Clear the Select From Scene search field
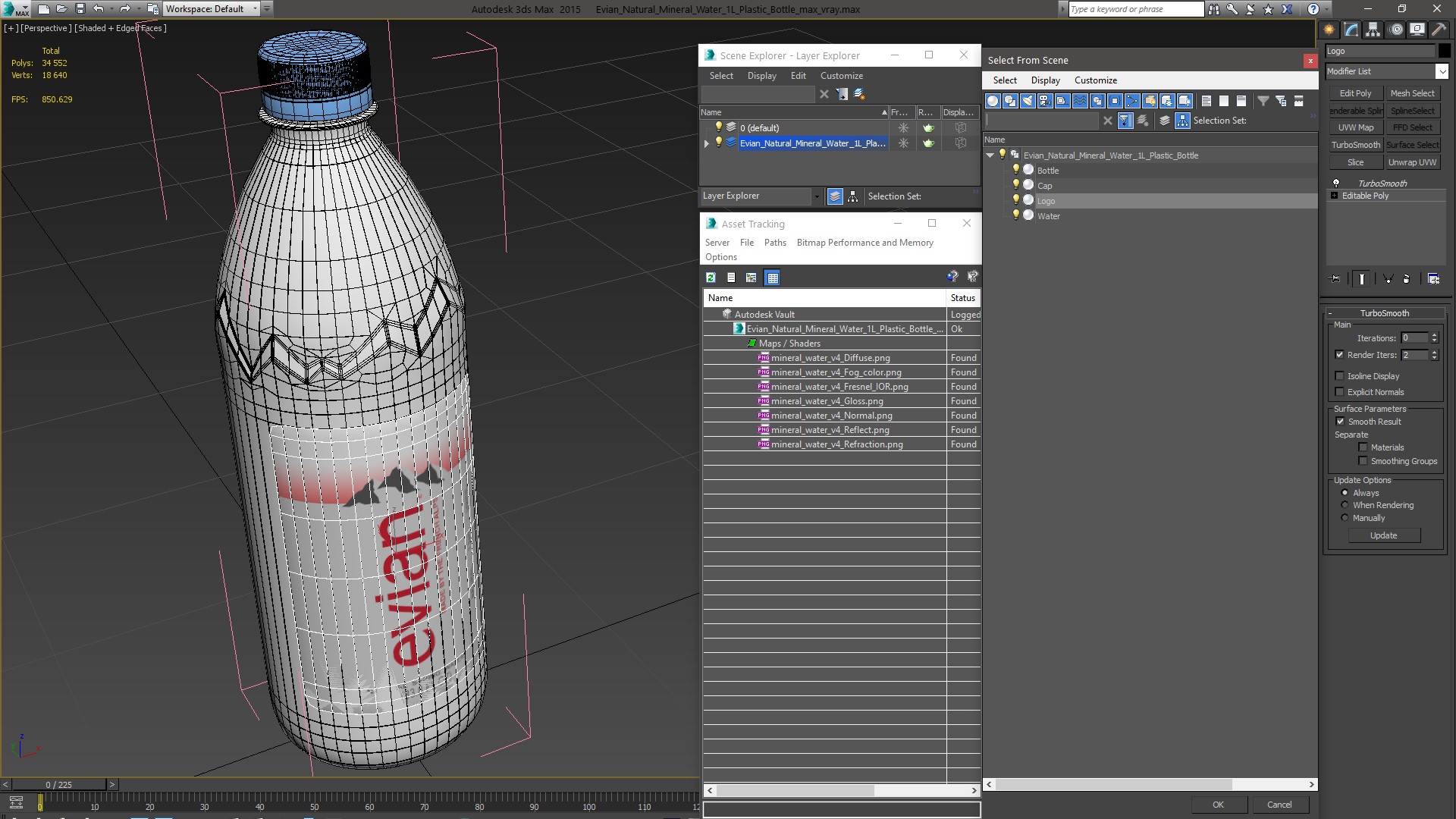 point(1108,121)
